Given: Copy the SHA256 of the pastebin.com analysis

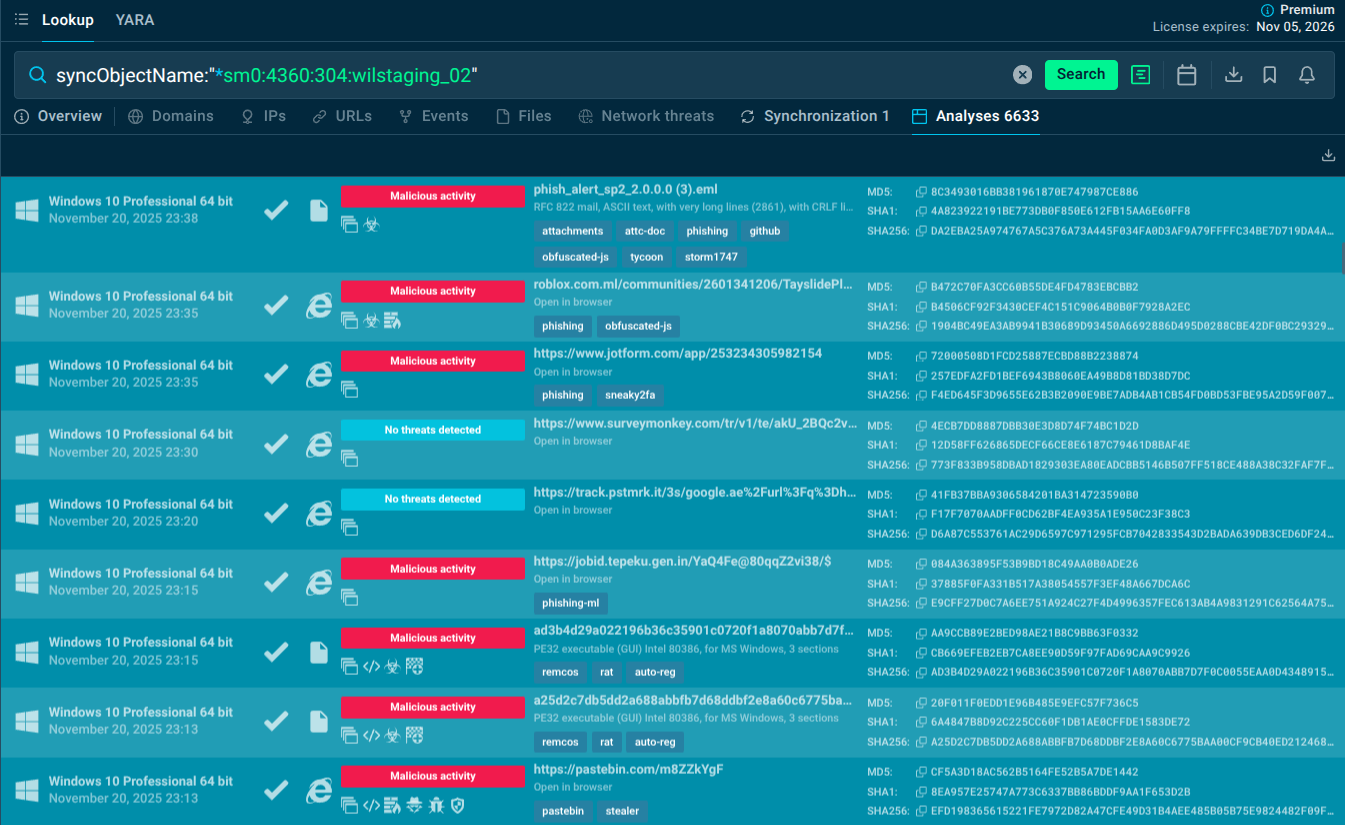Looking at the screenshot, I should click(921, 811).
